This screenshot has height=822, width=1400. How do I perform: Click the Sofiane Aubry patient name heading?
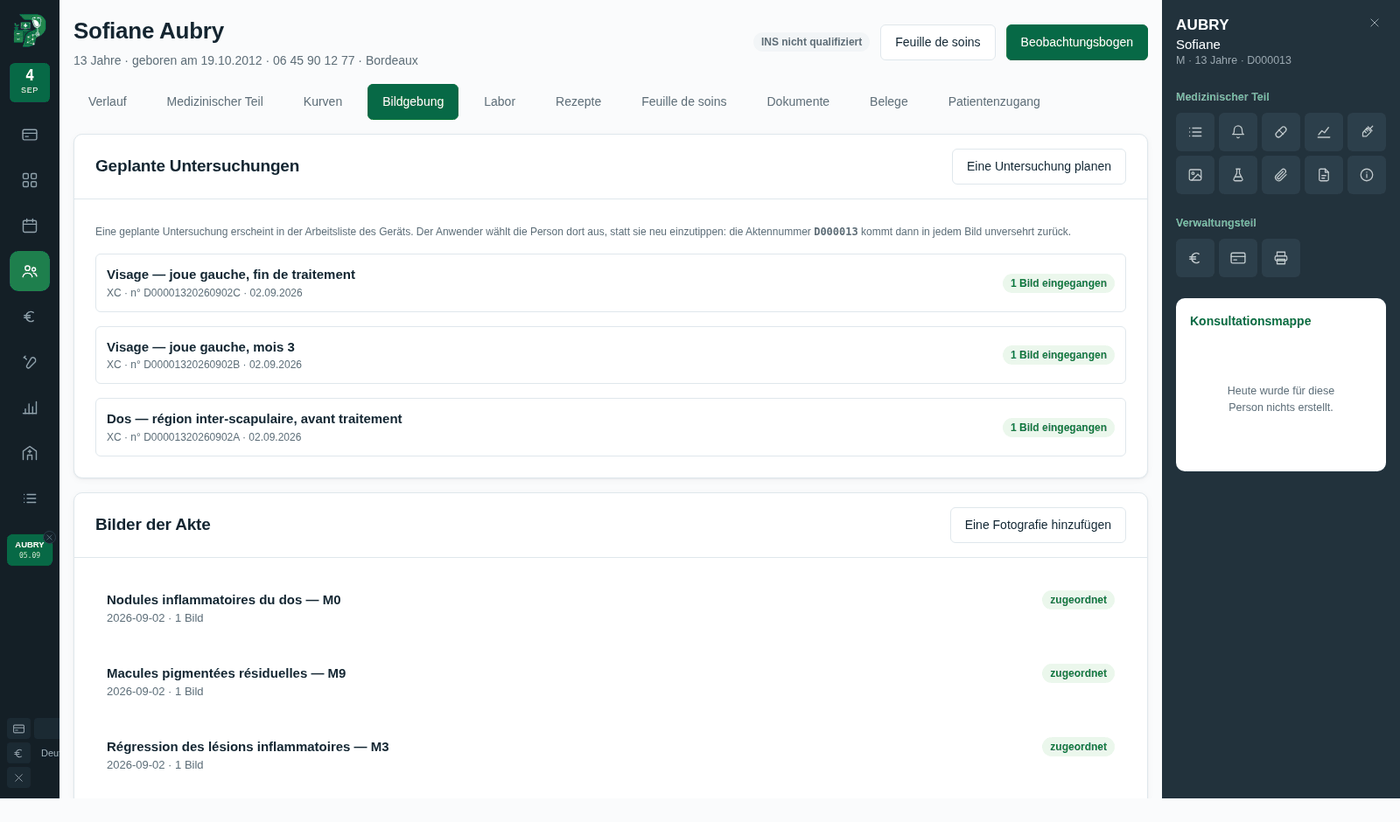point(149,31)
